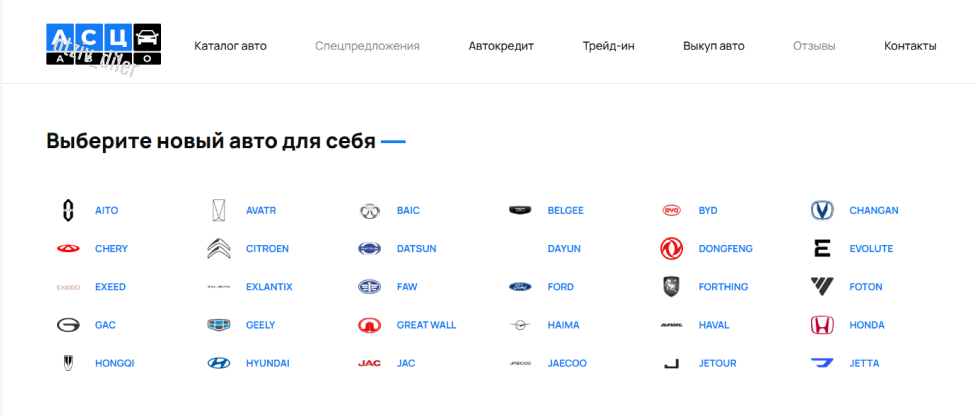Click the HAIMA brand logo icon
The image size is (976, 416).
click(520, 325)
